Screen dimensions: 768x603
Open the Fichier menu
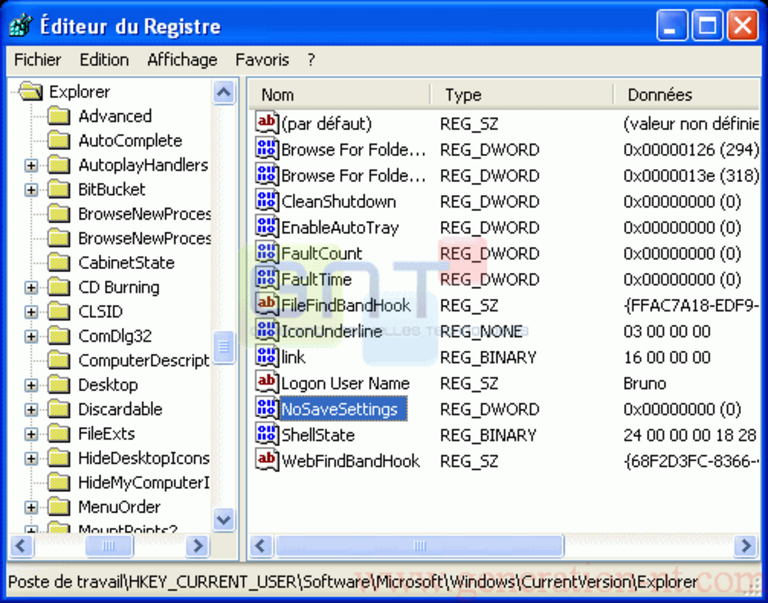coord(38,60)
